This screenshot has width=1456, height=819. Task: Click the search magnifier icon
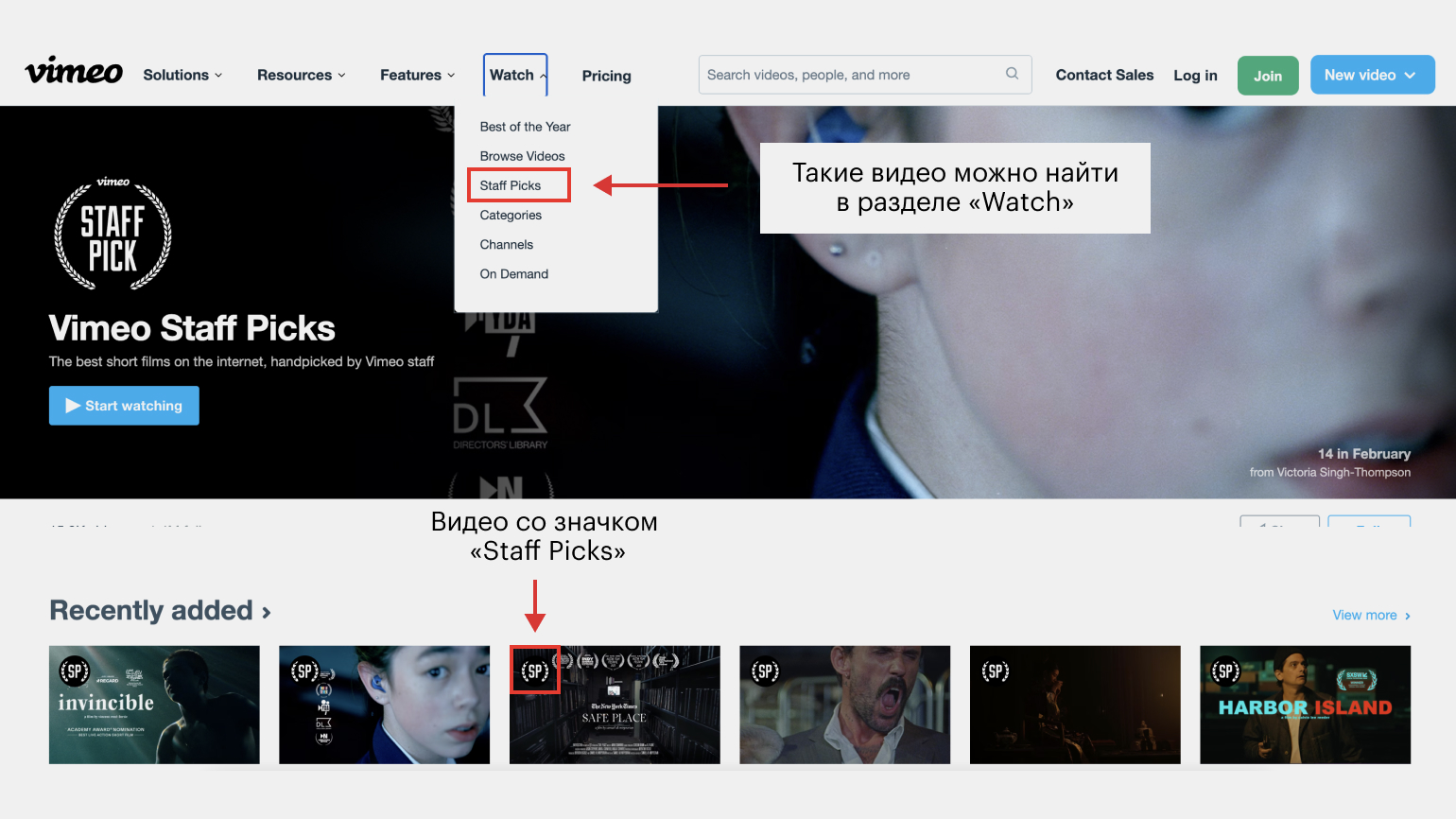pyautogui.click(x=1012, y=74)
